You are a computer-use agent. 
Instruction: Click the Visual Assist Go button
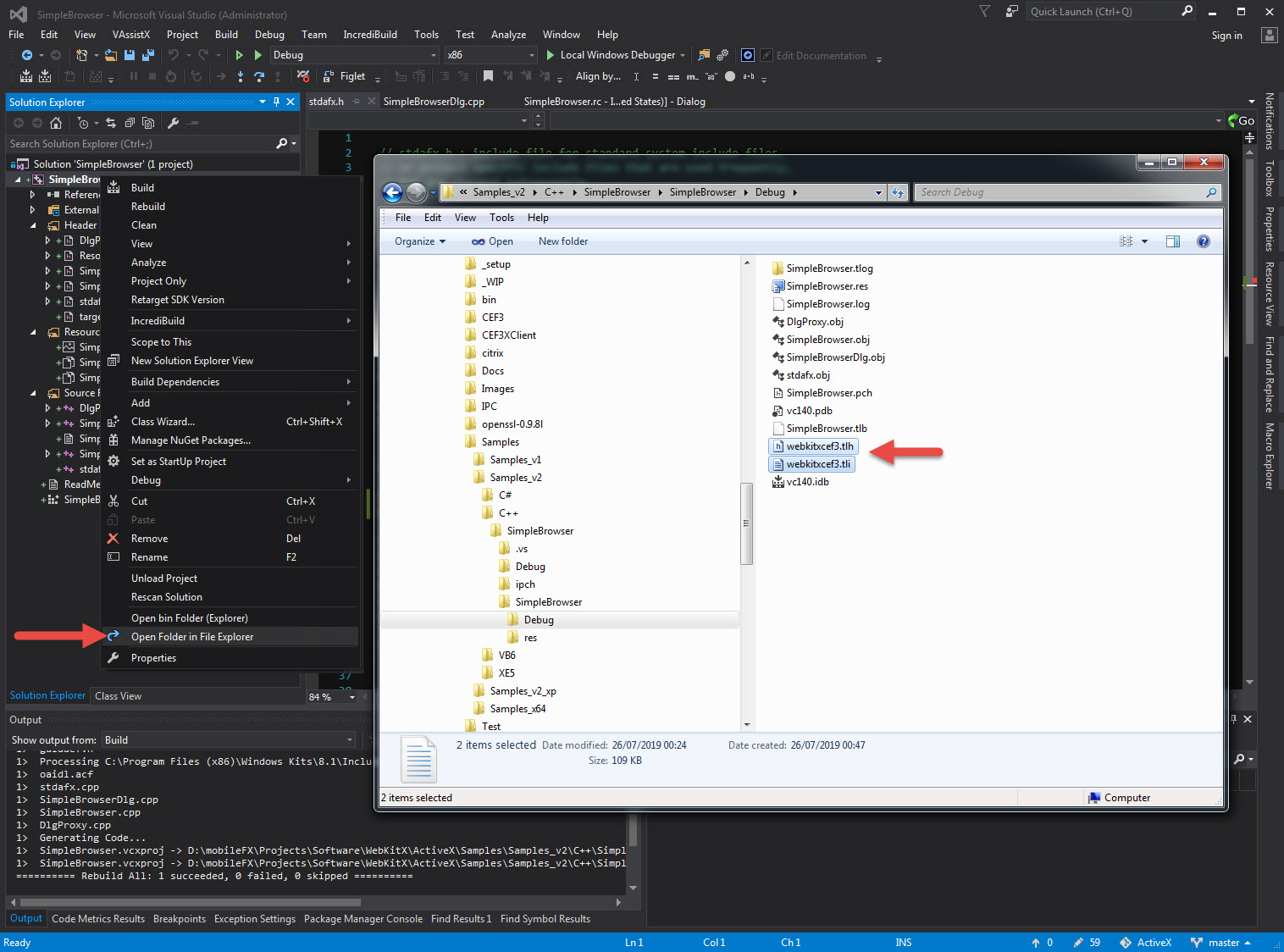click(1242, 120)
